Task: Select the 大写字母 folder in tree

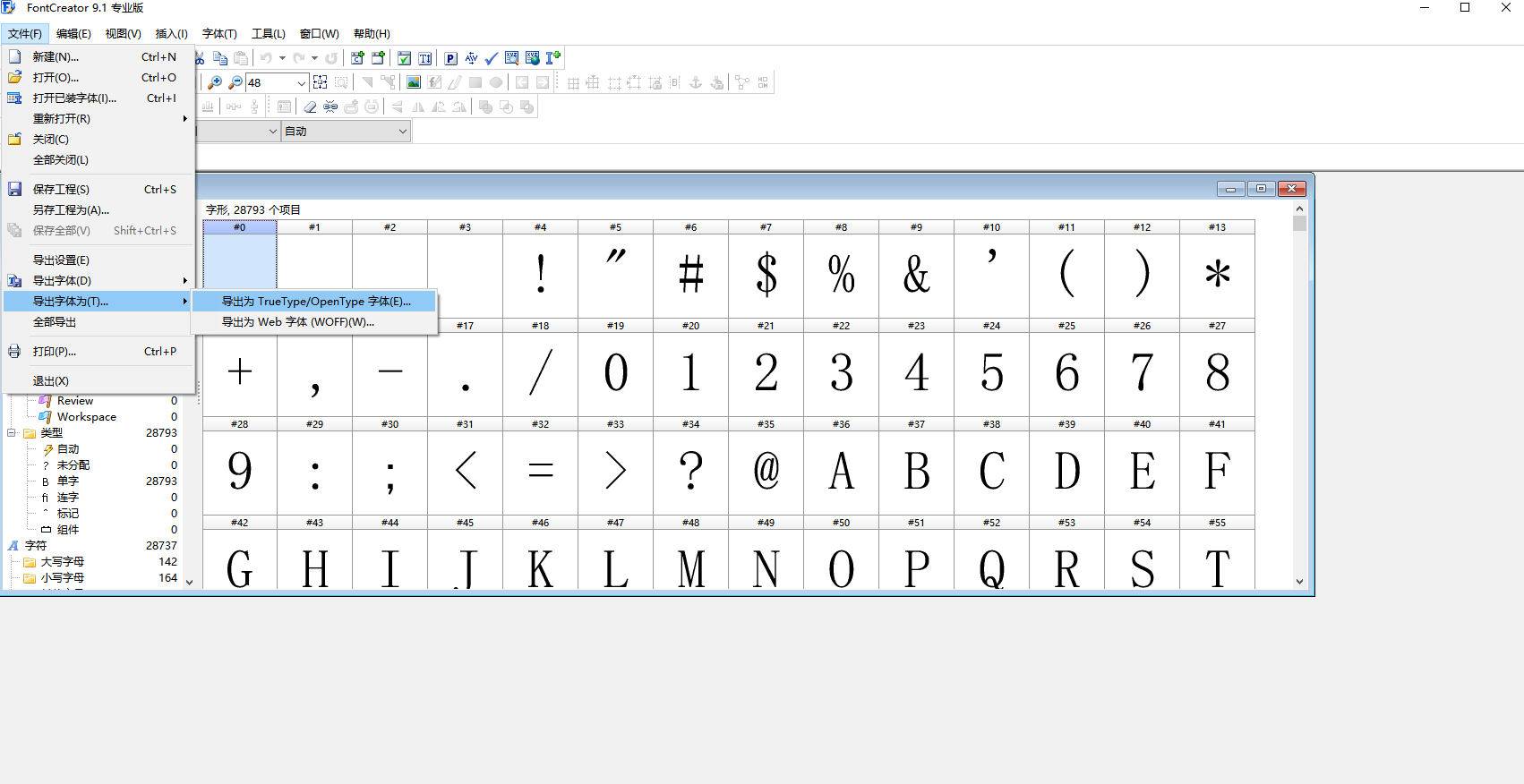Action: click(63, 562)
